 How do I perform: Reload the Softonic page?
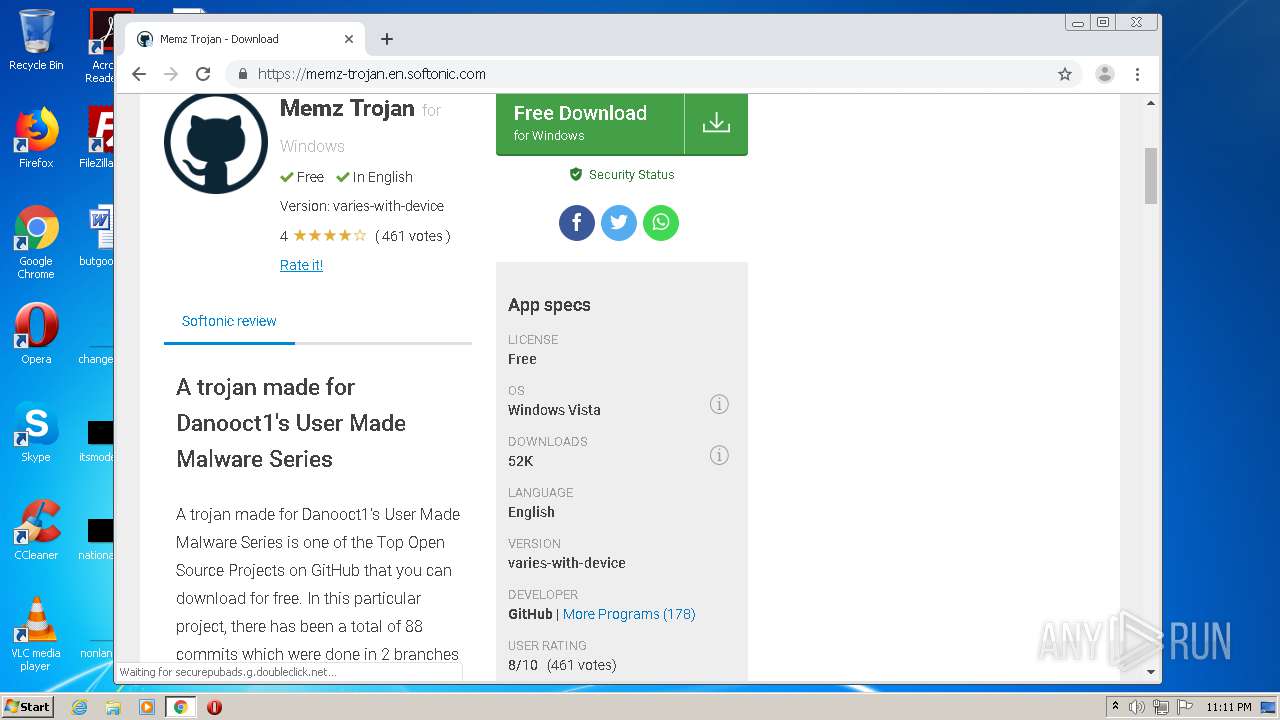pos(203,74)
